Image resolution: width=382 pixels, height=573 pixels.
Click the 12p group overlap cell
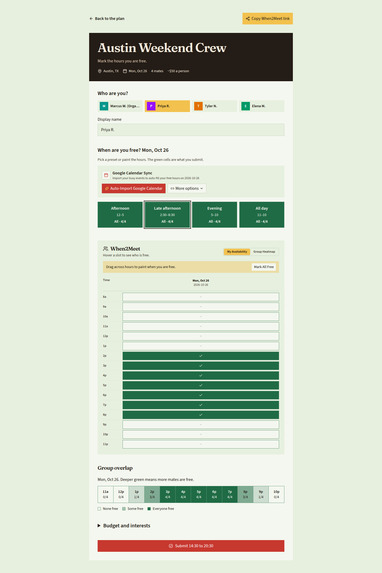121,494
